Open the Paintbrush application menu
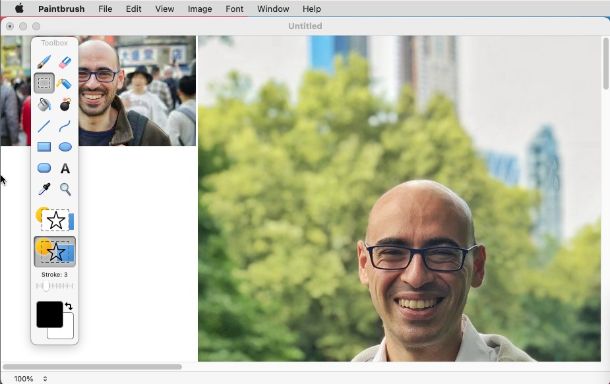Screen dimensions: 610x386 tap(61, 9)
